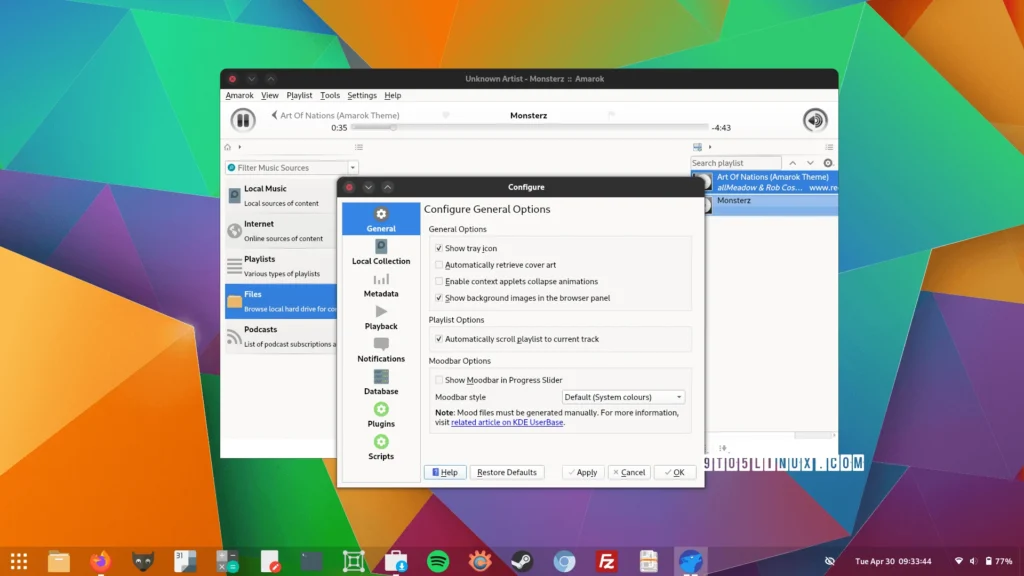Open the playlist panel list menu icon
1024x576 pixels.
[829, 147]
